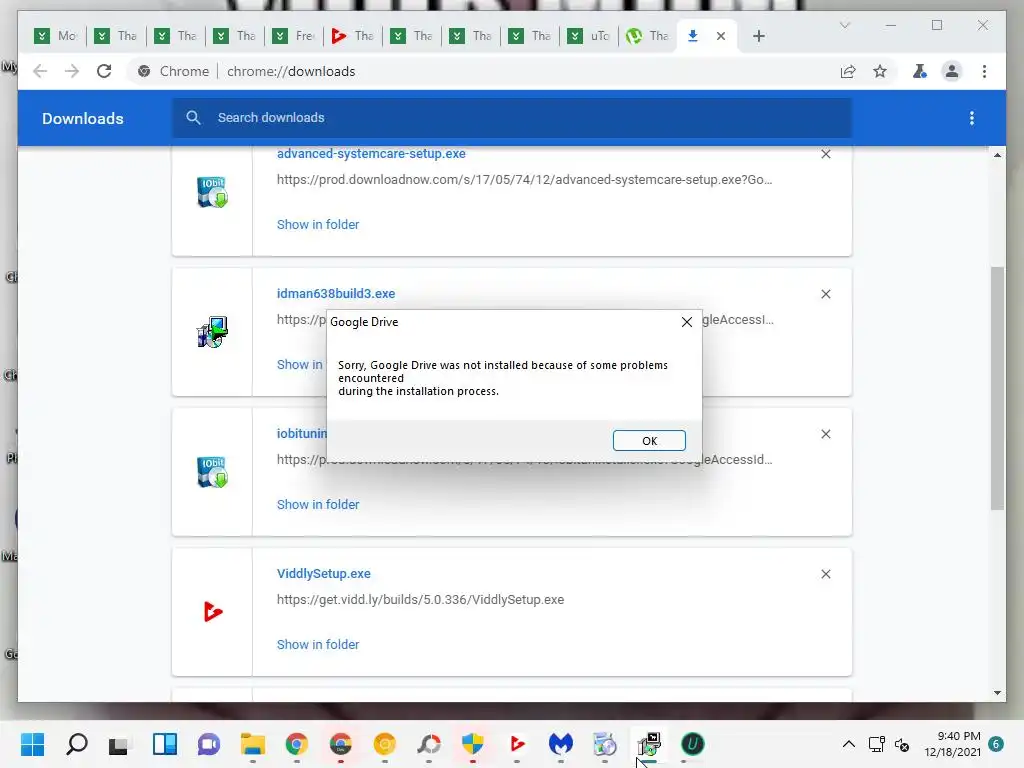Remove advanced-systemcare-setup.exe from list
The image size is (1024, 768).
[x=825, y=154]
